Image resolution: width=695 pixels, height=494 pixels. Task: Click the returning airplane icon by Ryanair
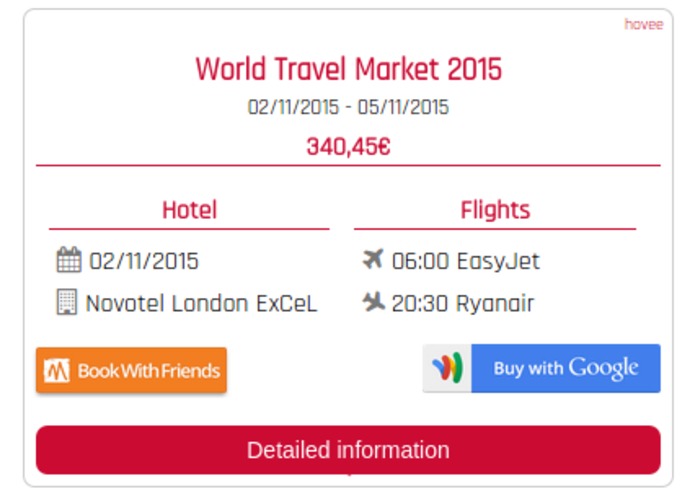point(373,301)
